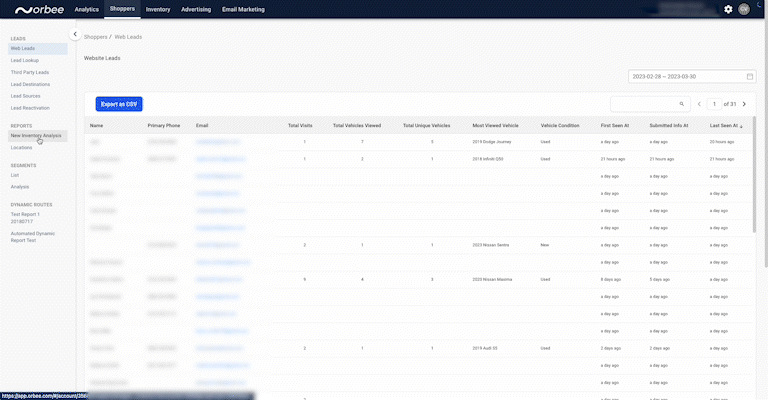This screenshot has height=400, width=768.
Task: Click the date range field
Action: [692, 76]
